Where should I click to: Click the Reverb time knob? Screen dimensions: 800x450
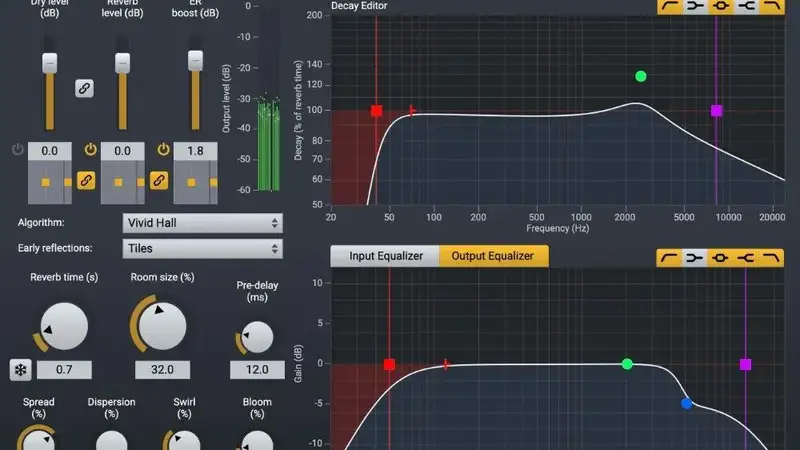click(64, 327)
